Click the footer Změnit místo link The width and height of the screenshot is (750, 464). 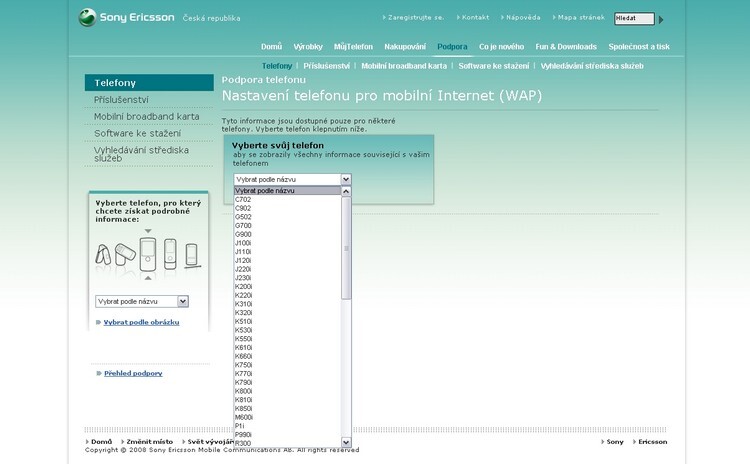click(x=150, y=442)
